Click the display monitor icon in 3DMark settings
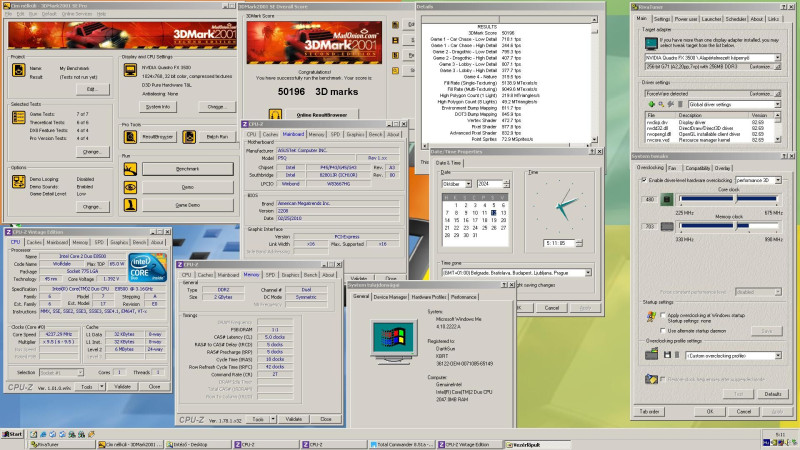The width and height of the screenshot is (800, 450). coord(130,69)
